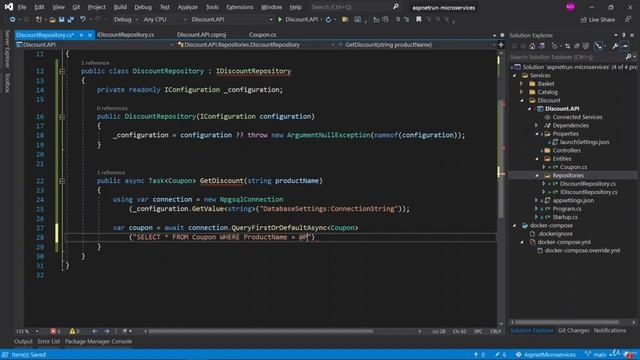Start debugging with green Discount.API play button
Screen dimensions: 640x360
coord(299,19)
